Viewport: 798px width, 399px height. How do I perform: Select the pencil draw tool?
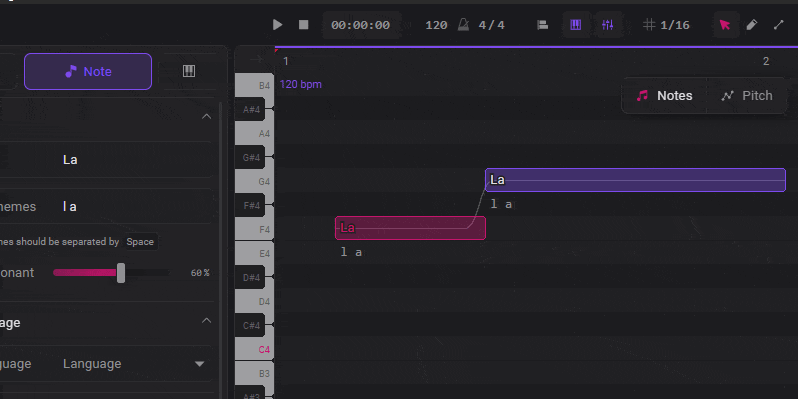tap(752, 25)
